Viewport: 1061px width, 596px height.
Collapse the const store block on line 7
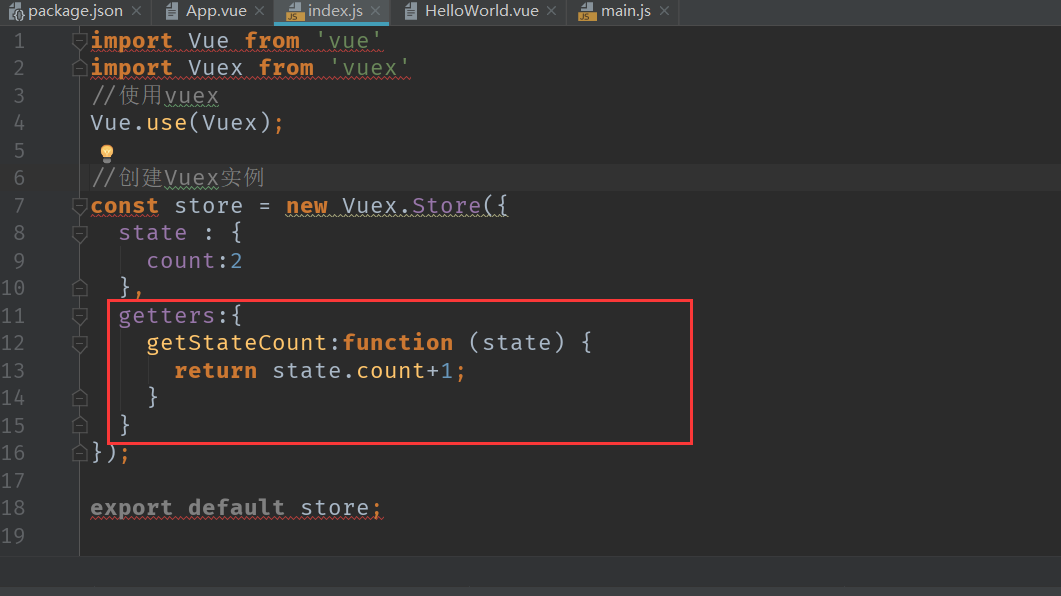79,206
